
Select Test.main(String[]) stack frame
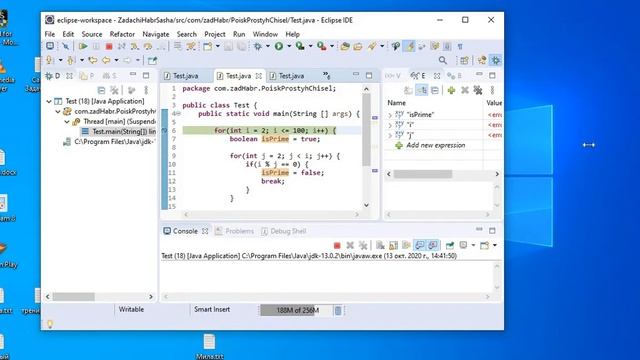[x=119, y=131]
